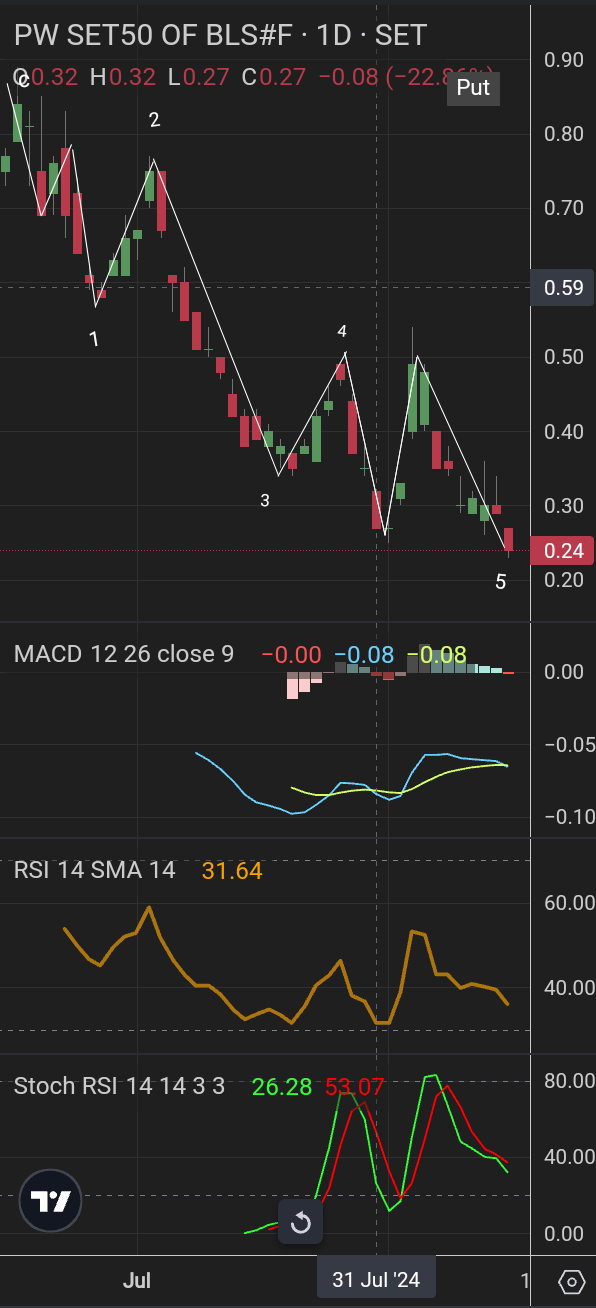Click the 31 Jul '24 date label
596x1308 pixels.
click(x=376, y=1280)
